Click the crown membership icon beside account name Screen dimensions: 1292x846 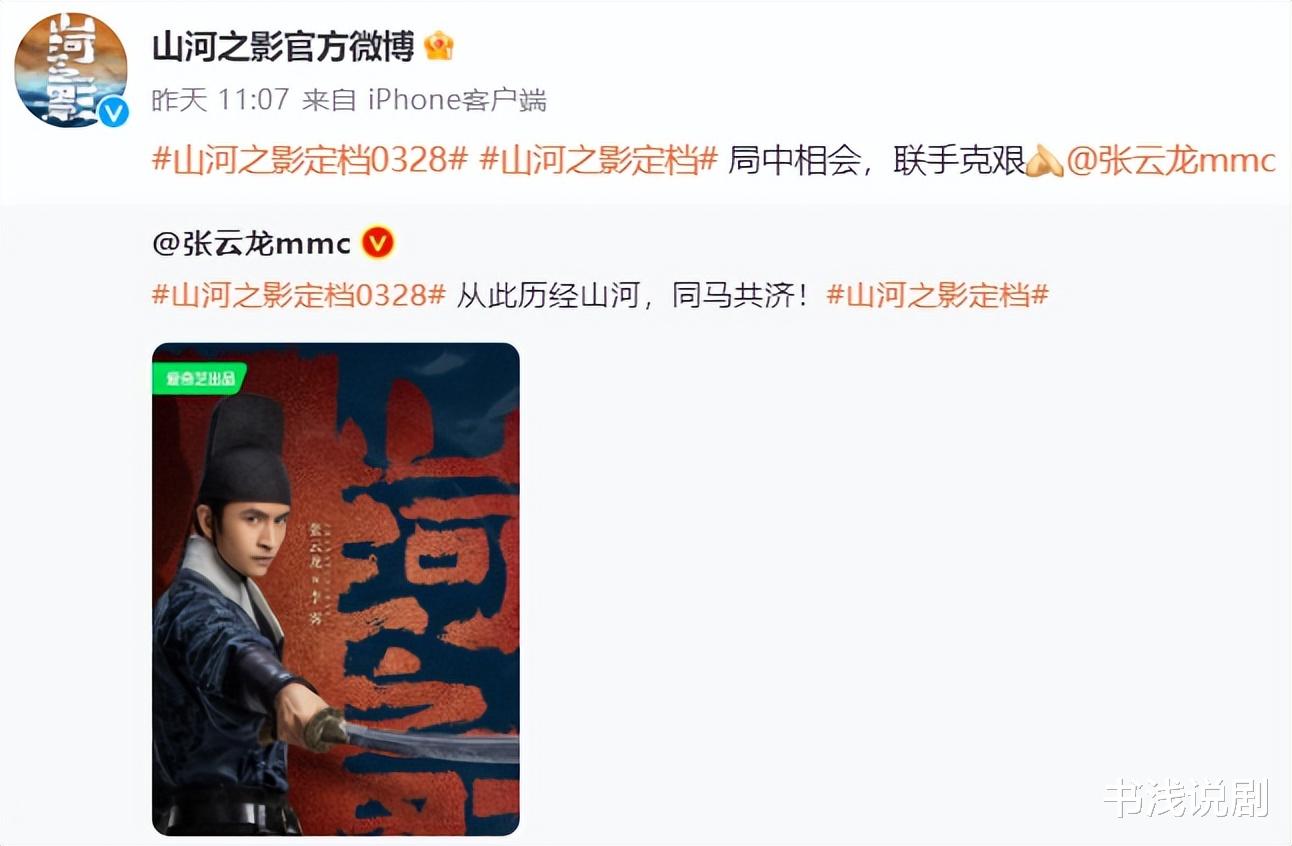439,46
